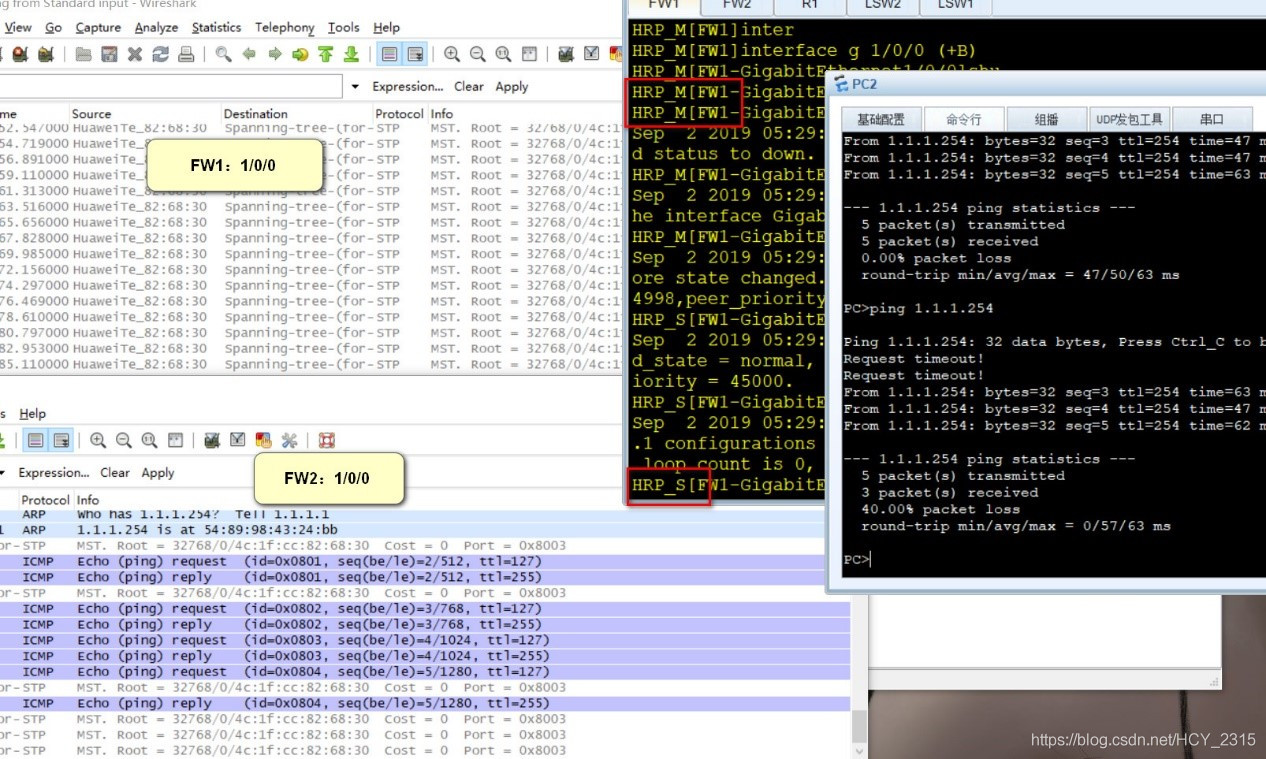Switch to the 基础配置 tab in PC2
The width and height of the screenshot is (1266, 759).
pyautogui.click(x=881, y=119)
